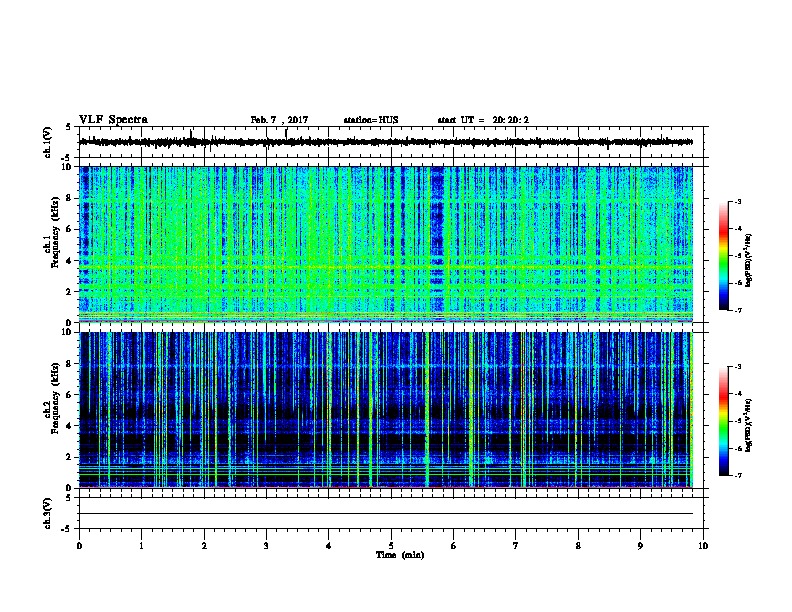Click inside the ch.1 spectrogram panel

click(386, 244)
